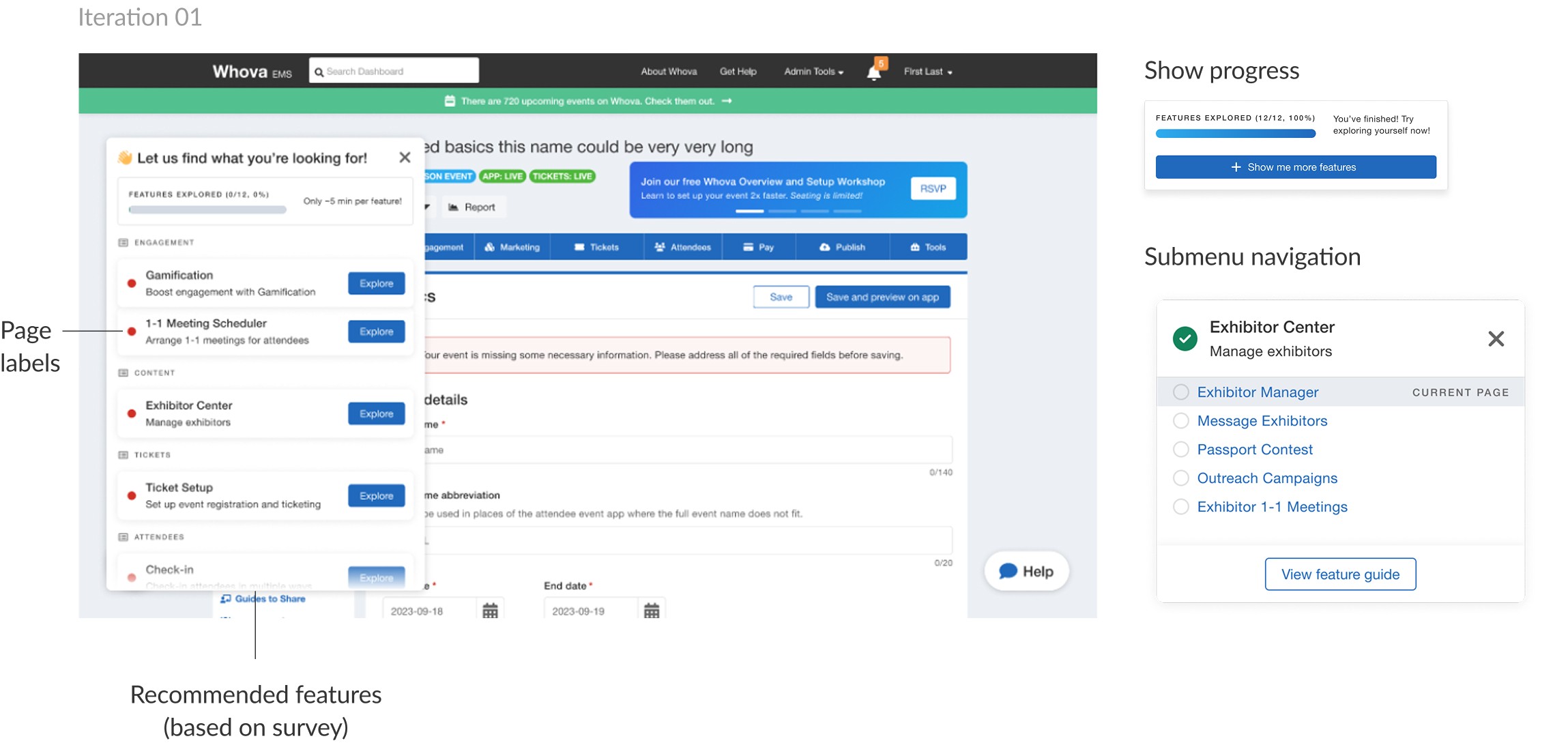Switch to the Marketing tab

[512, 247]
